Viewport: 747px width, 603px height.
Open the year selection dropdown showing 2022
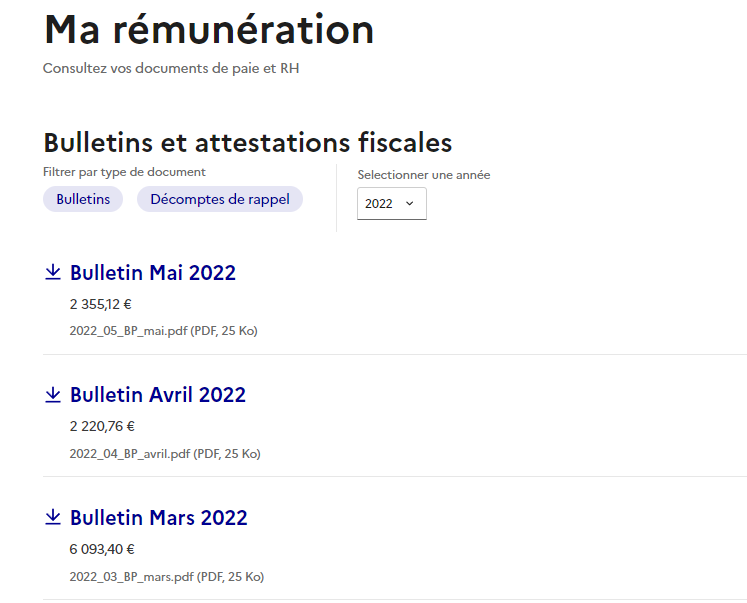tap(391, 203)
